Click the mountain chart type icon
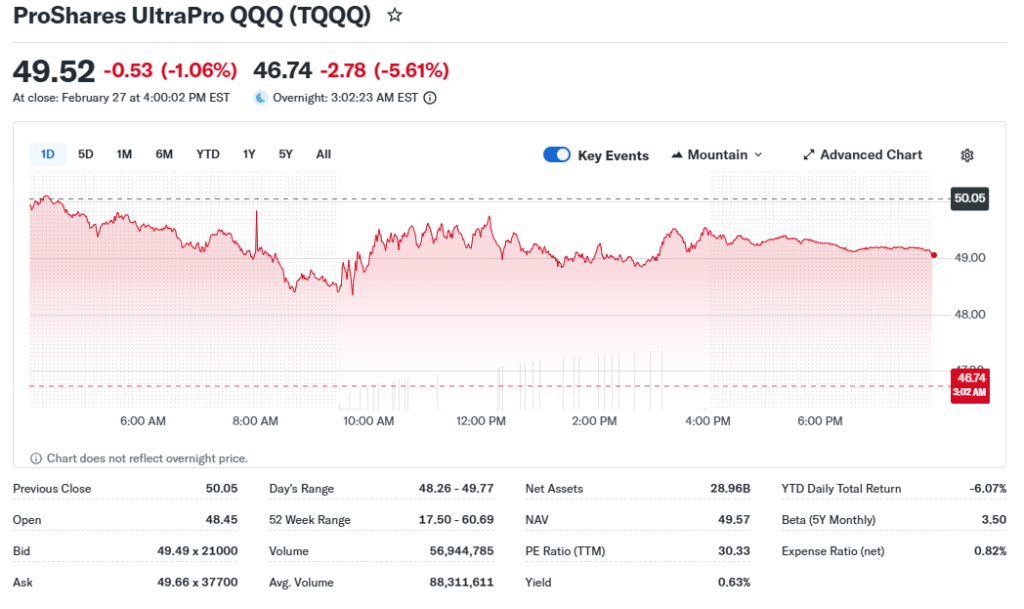 click(x=677, y=155)
